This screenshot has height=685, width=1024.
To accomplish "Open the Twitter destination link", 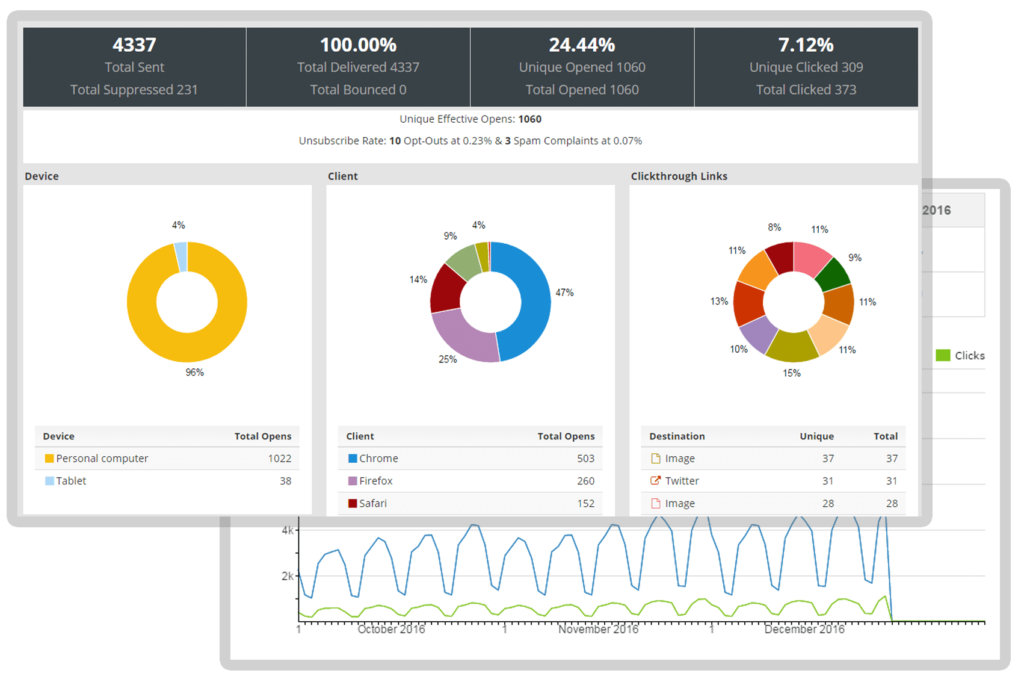I will 682,481.
